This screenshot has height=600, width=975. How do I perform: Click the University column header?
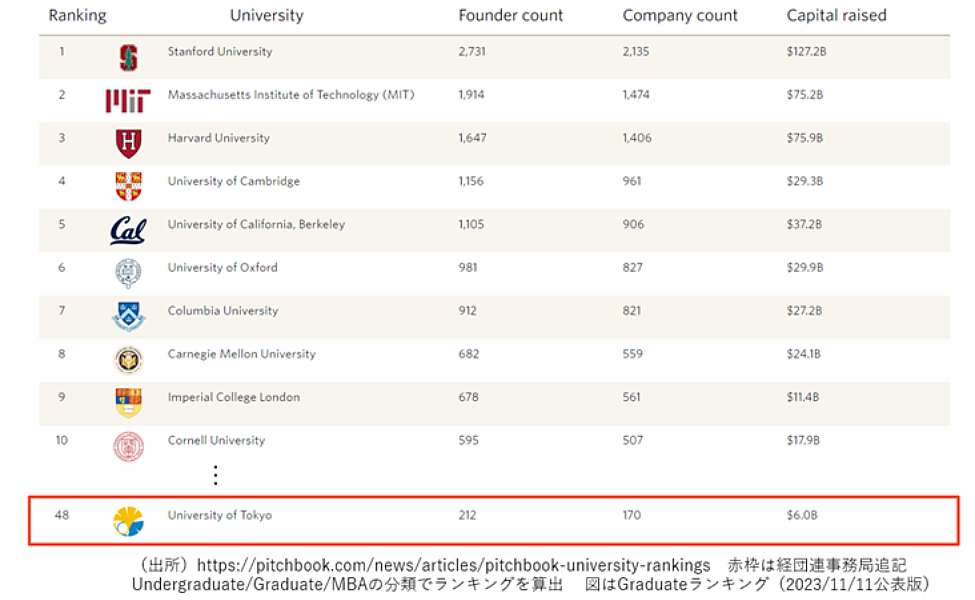[267, 16]
